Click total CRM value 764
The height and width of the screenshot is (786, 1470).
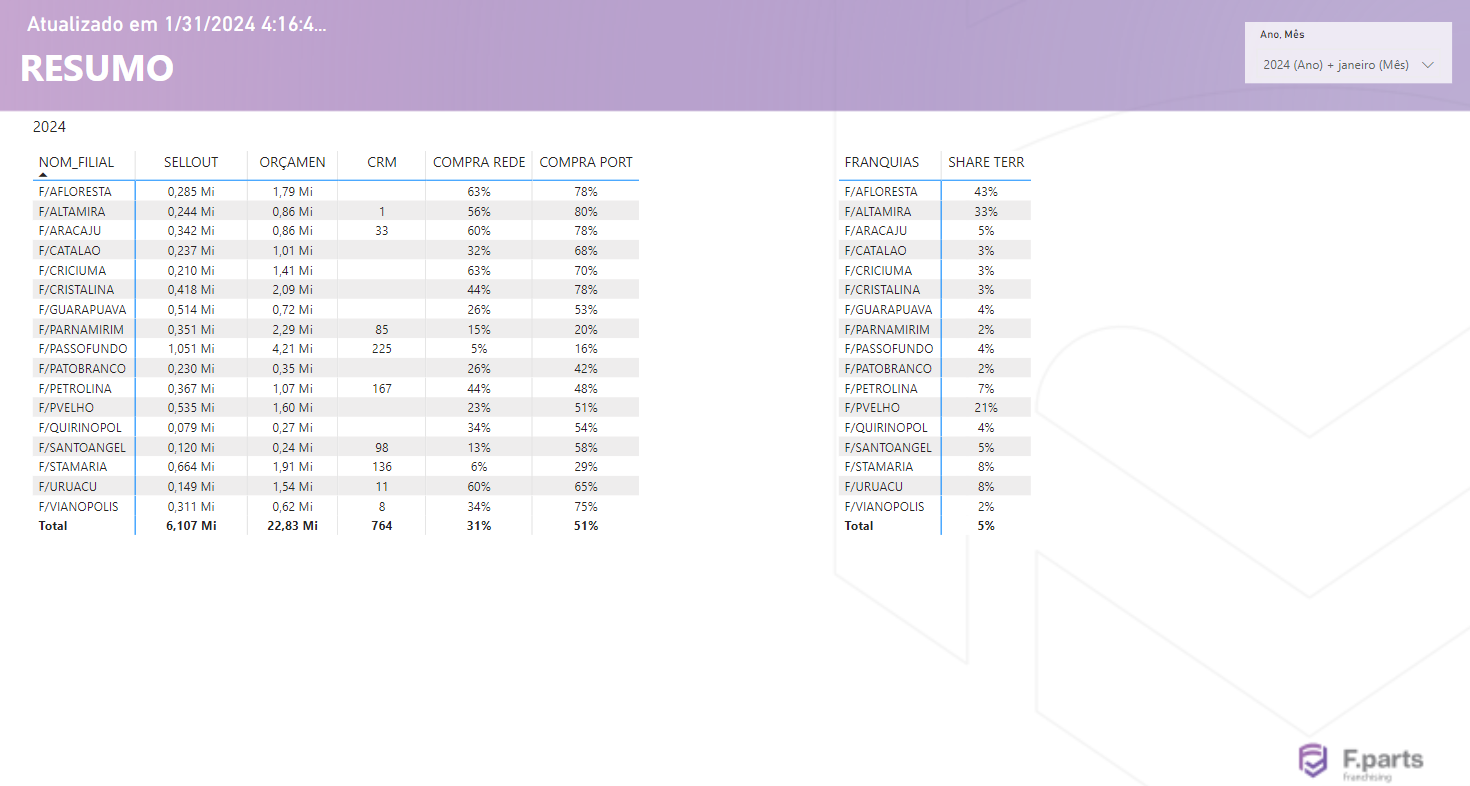[382, 525]
